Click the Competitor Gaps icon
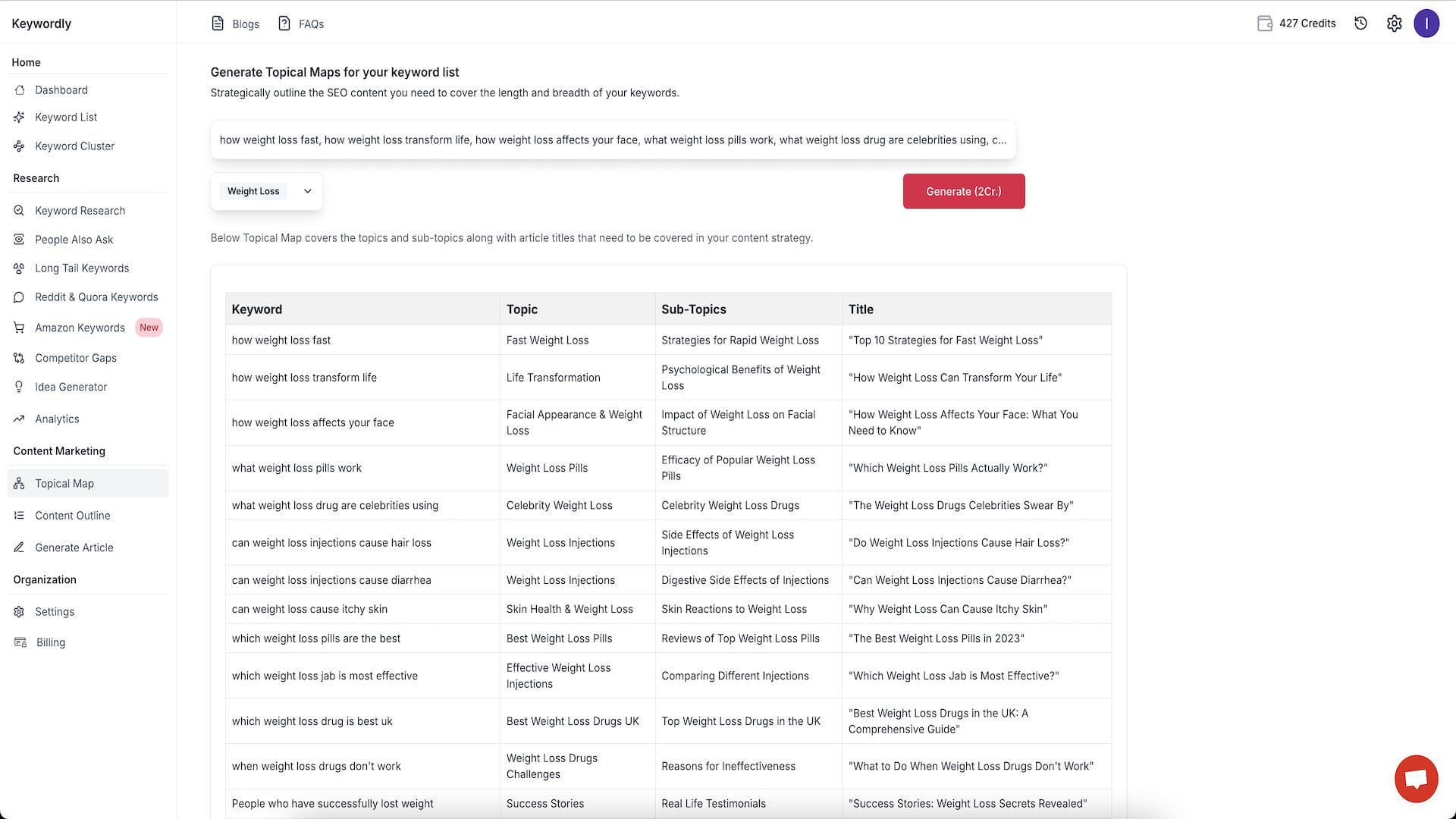This screenshot has height=819, width=1456. (x=19, y=358)
